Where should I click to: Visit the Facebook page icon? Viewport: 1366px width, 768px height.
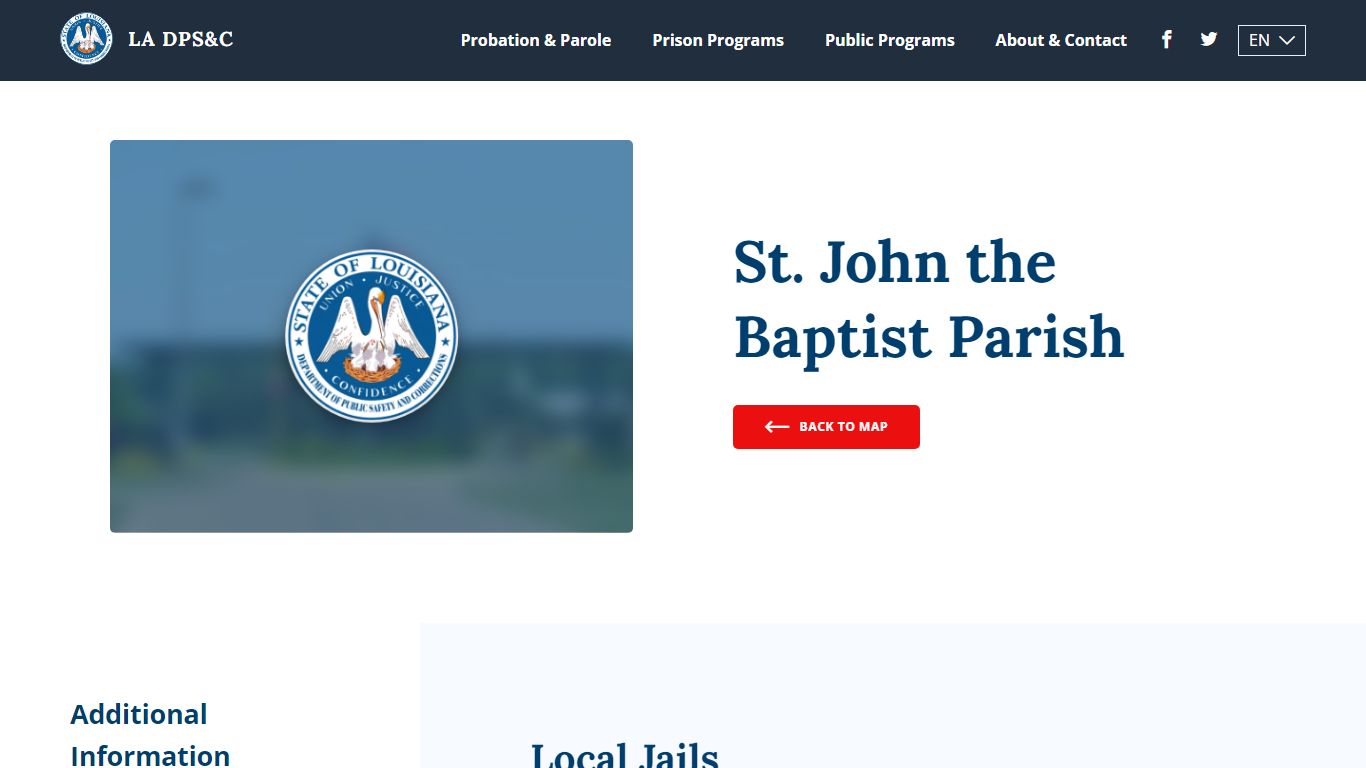pyautogui.click(x=1166, y=39)
